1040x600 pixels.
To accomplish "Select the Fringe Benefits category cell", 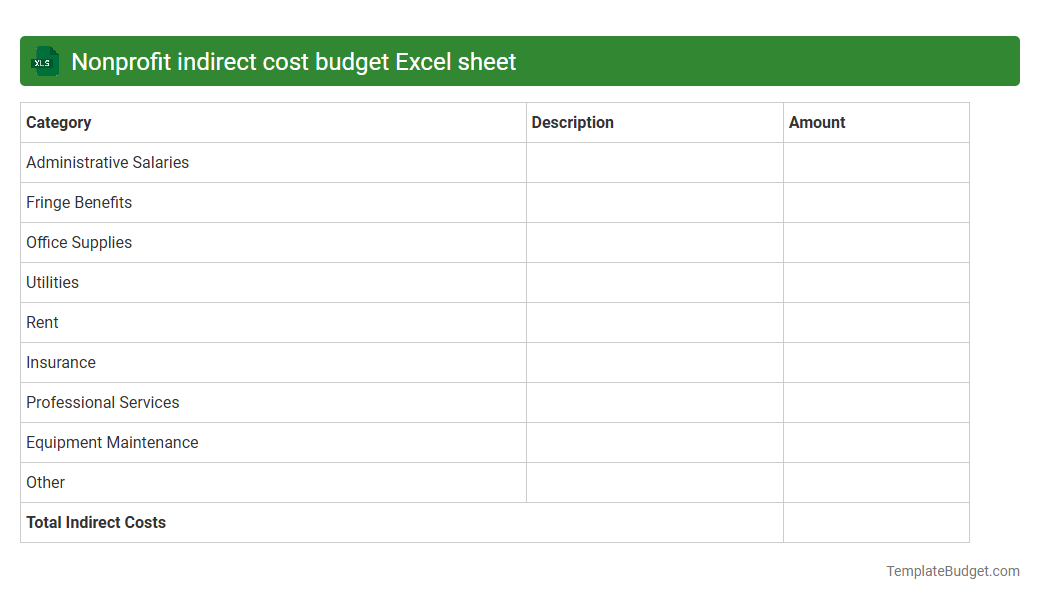I will pos(79,202).
